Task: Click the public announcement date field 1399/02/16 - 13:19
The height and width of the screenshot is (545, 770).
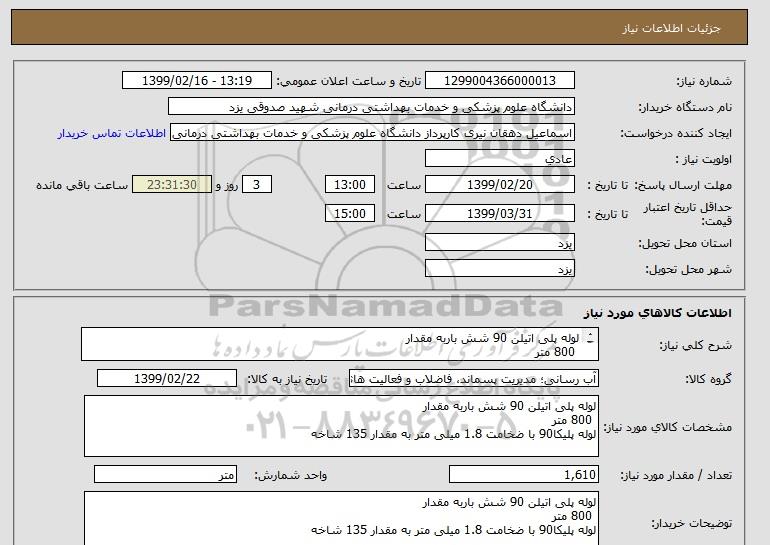Action: 196,81
